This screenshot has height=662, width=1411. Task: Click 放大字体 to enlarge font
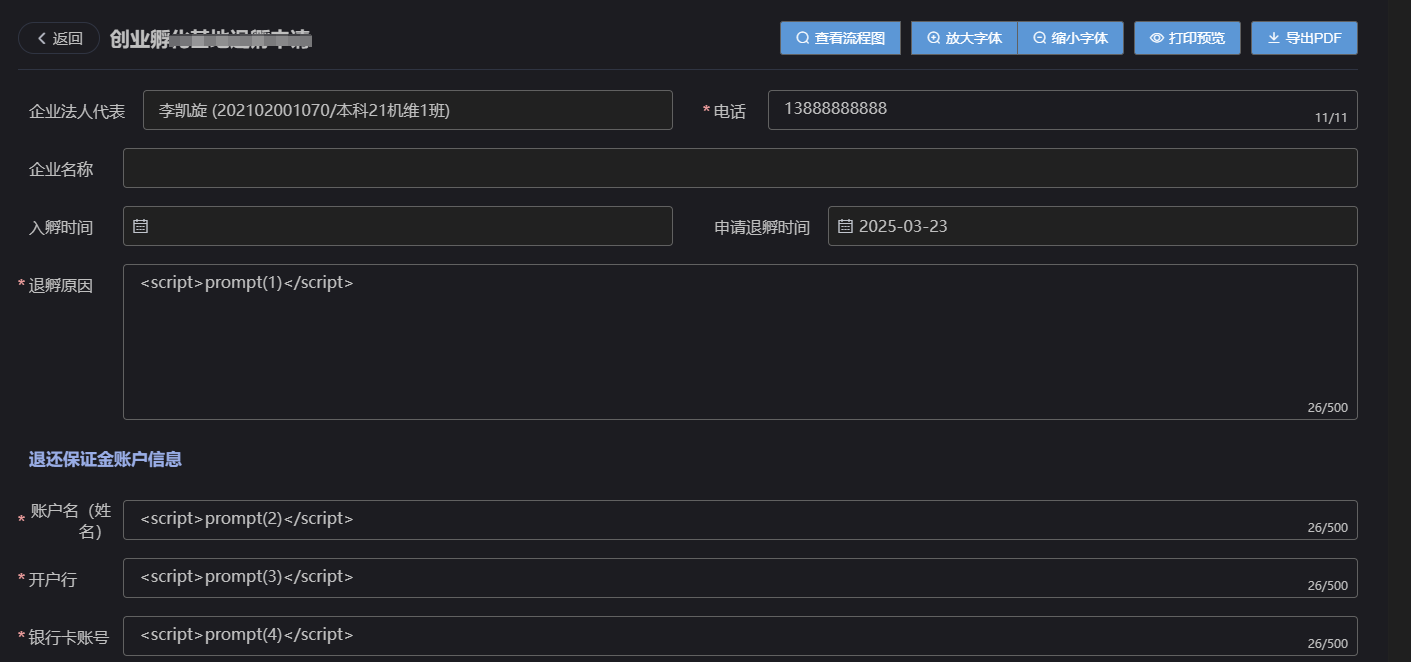(x=964, y=38)
